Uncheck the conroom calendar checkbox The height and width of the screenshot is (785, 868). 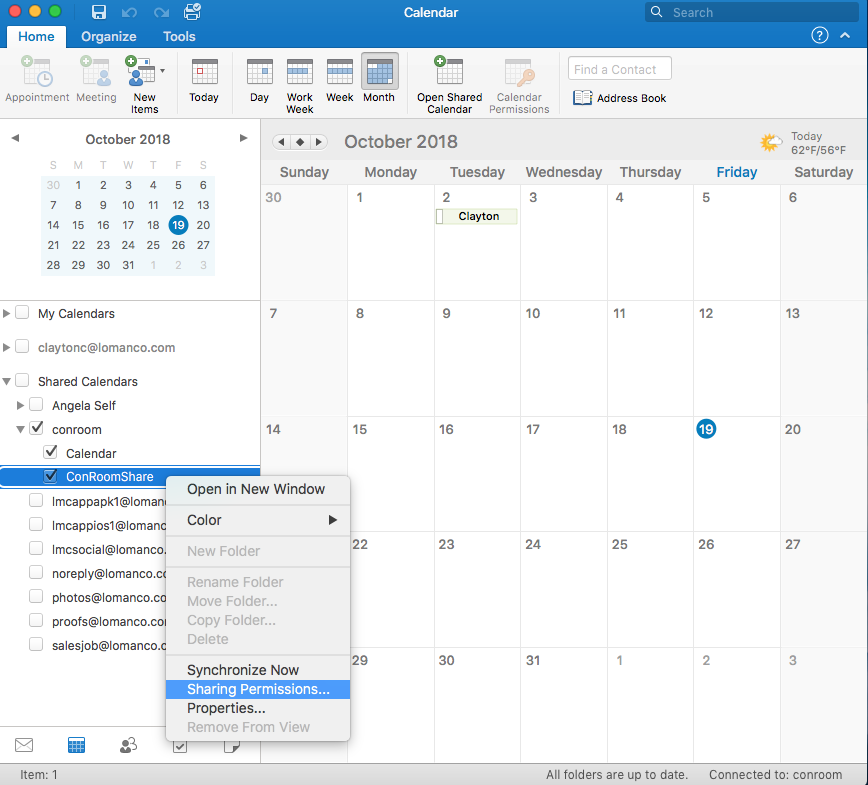click(37, 428)
